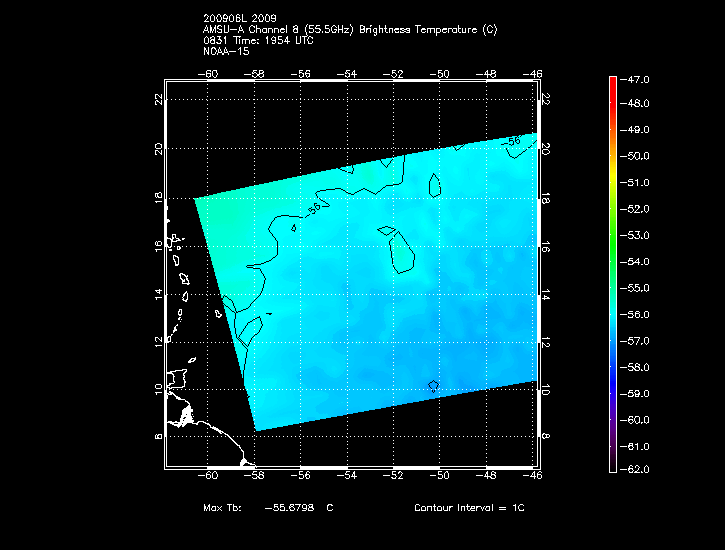Click the large oval contour in swath center
Screen dimensions: 725x550
pyautogui.click(x=397, y=250)
